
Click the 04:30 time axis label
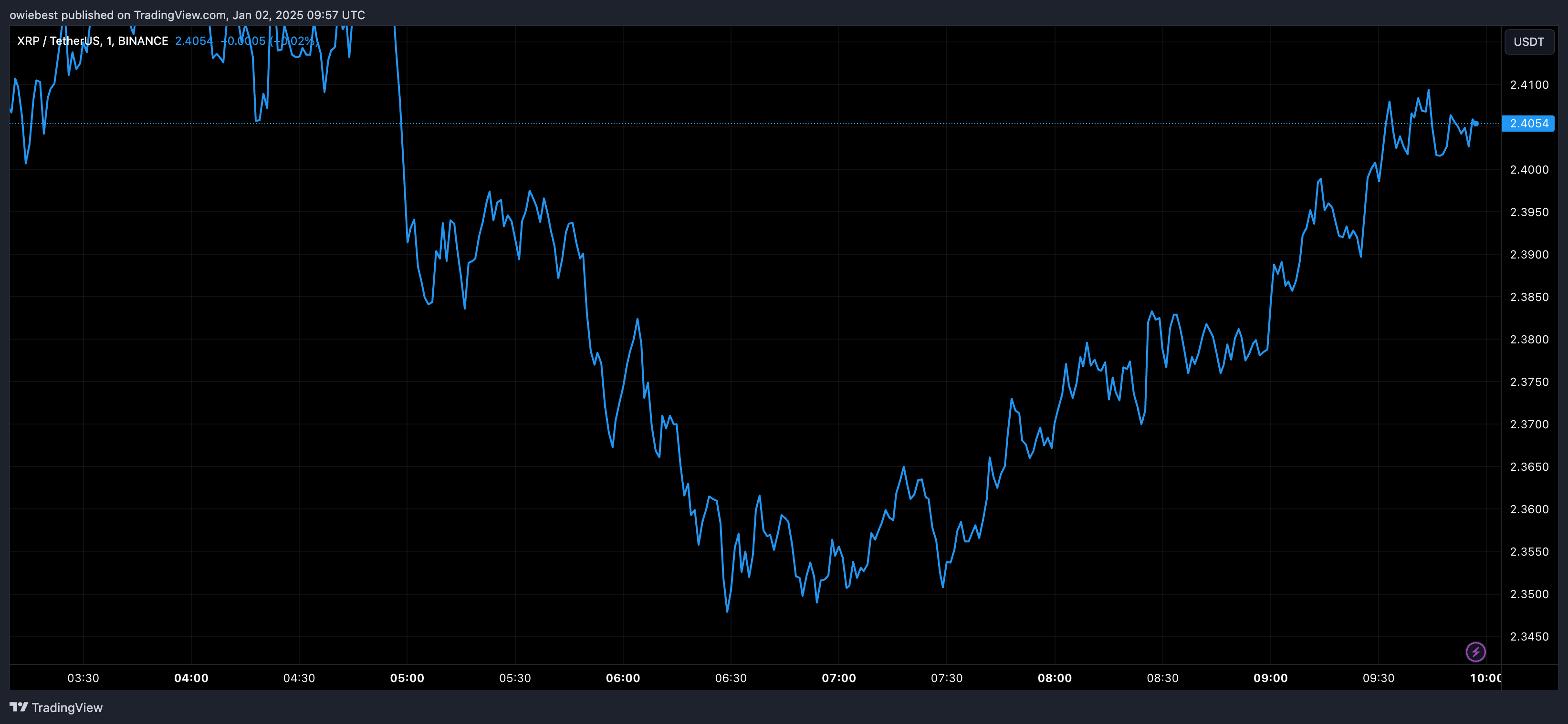(x=300, y=678)
